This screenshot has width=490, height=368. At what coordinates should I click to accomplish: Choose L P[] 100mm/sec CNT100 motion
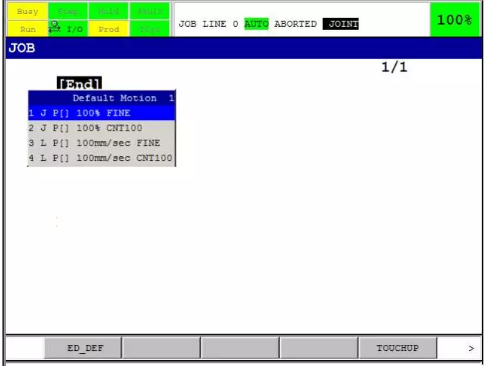tap(102, 158)
